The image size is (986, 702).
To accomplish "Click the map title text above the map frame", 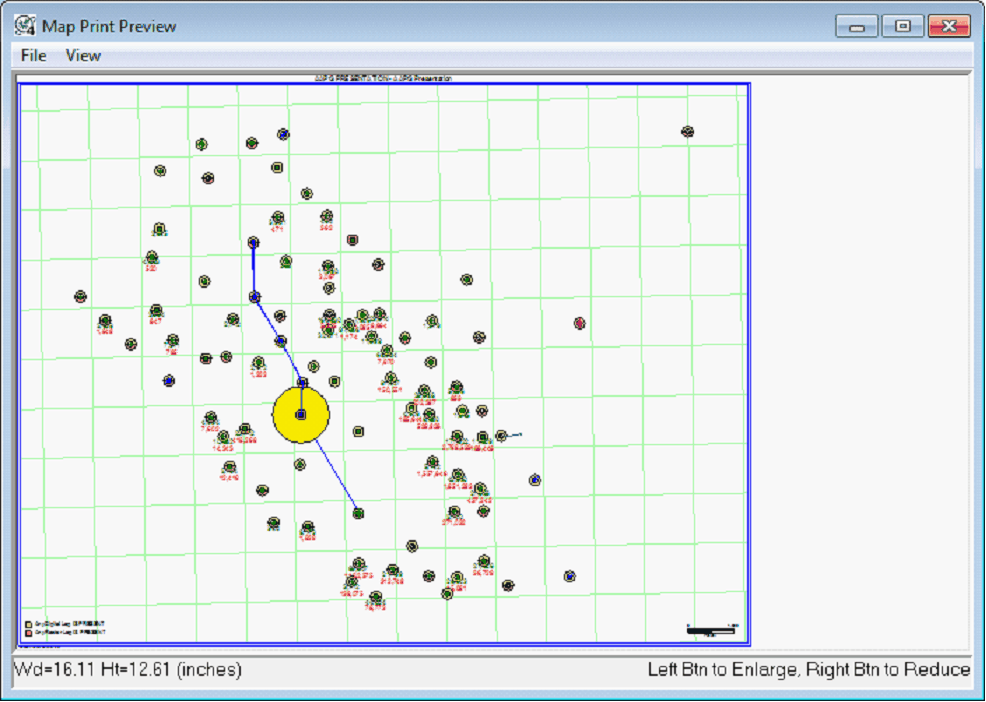I will (384, 77).
